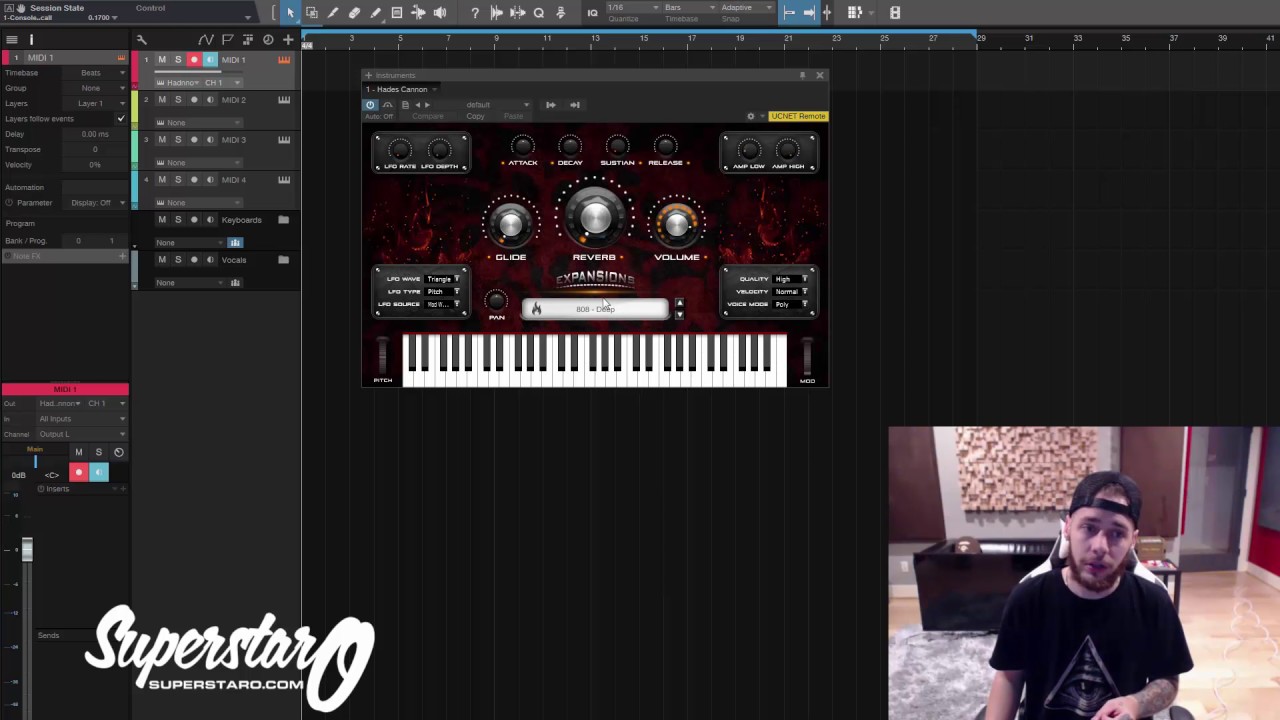
Task: Select the Listen speaker tool
Action: point(440,13)
